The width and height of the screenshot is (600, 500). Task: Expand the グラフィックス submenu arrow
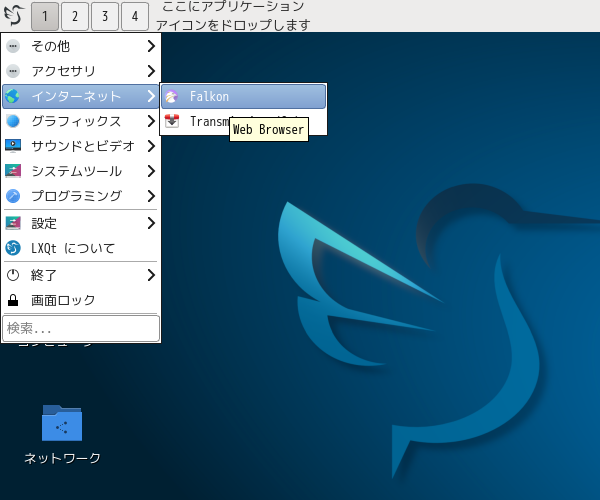coord(151,121)
